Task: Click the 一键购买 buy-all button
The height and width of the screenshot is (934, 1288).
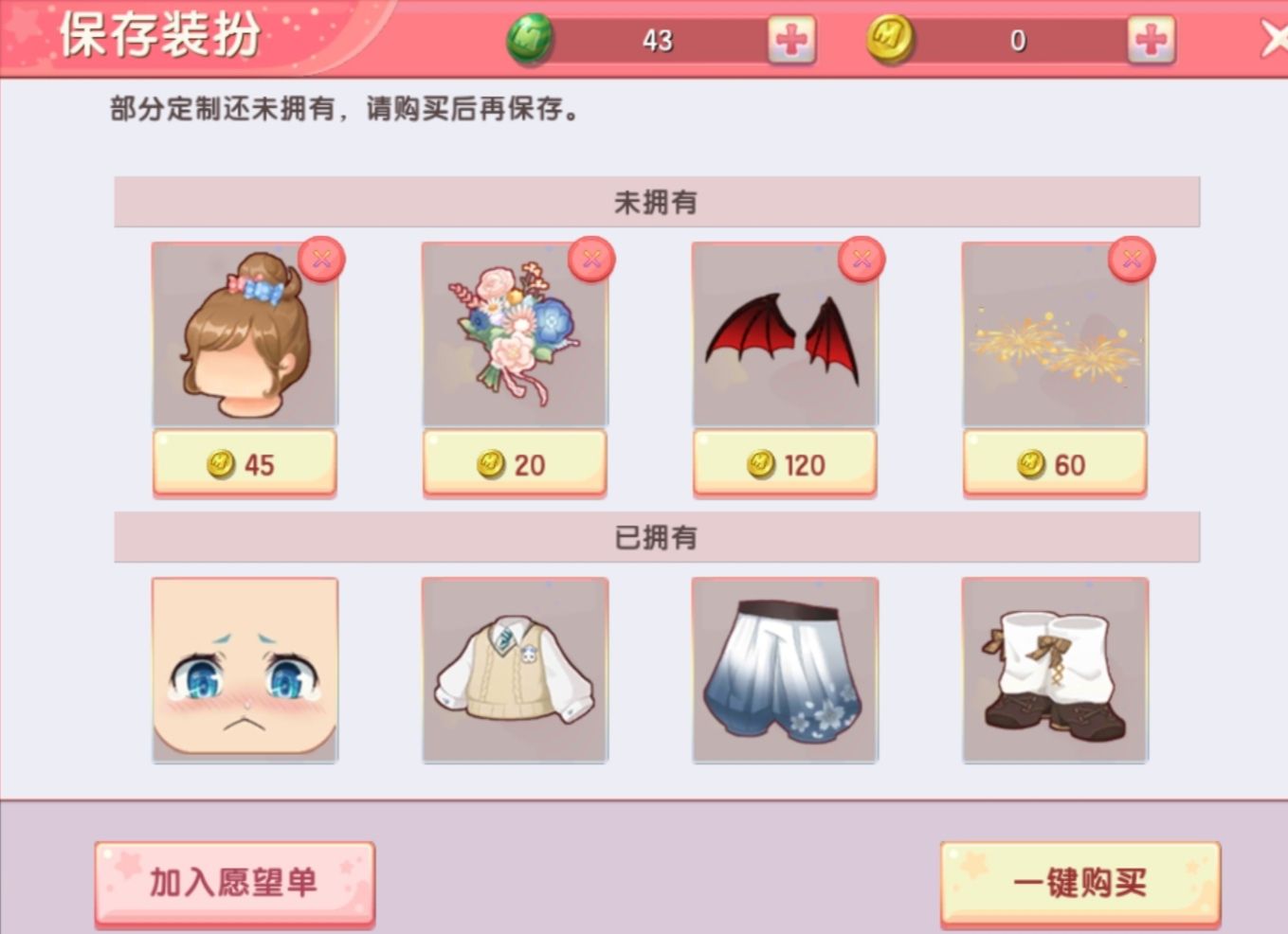Action: [x=1079, y=882]
